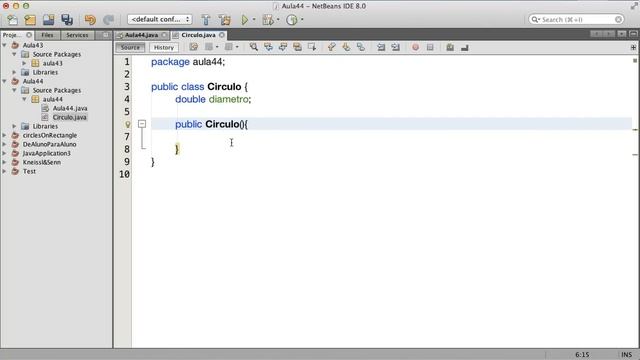The image size is (640, 360).
Task: Click the Source view button
Action: click(130, 47)
